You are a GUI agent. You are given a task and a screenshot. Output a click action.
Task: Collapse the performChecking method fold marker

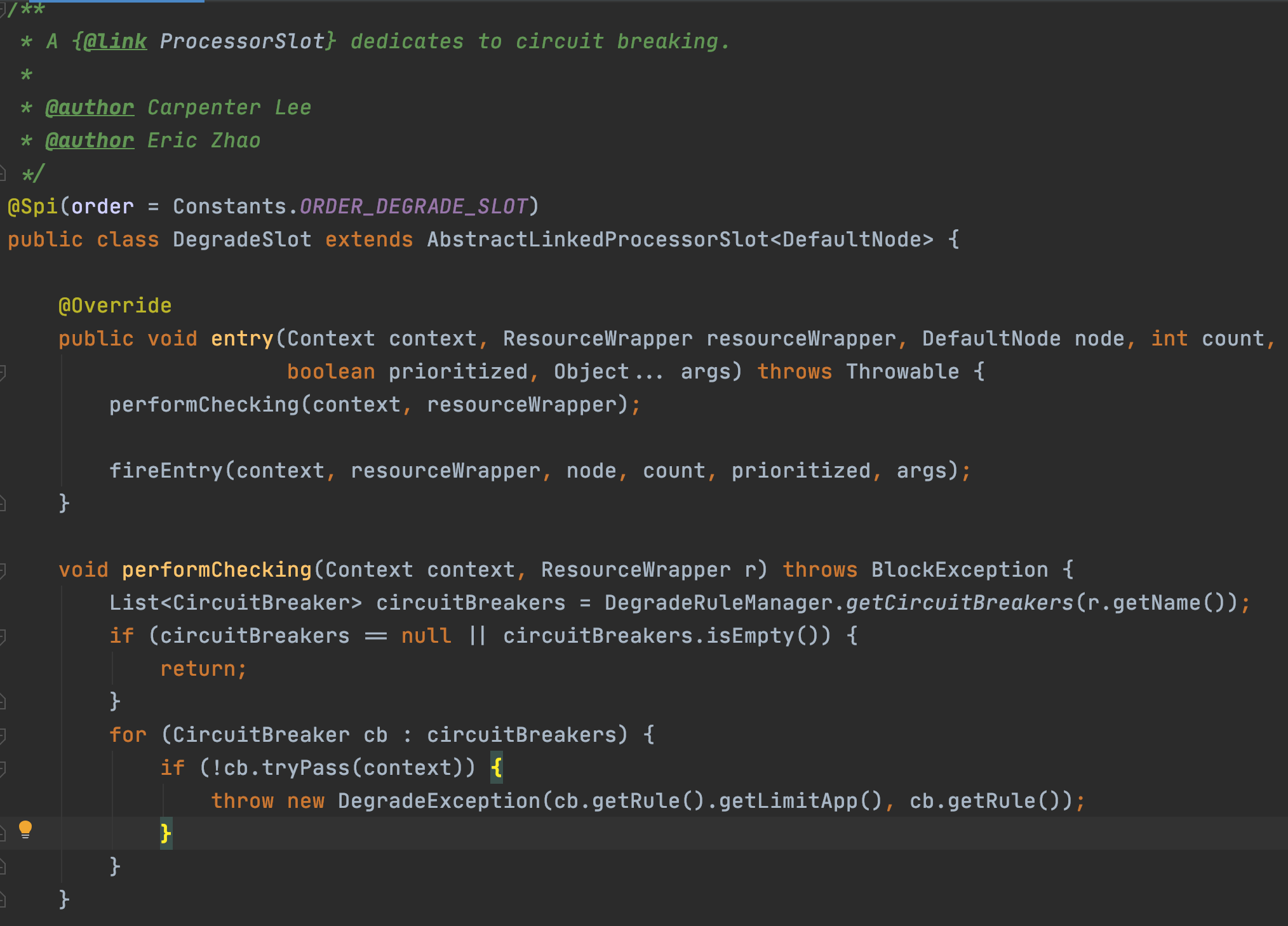pos(3,570)
